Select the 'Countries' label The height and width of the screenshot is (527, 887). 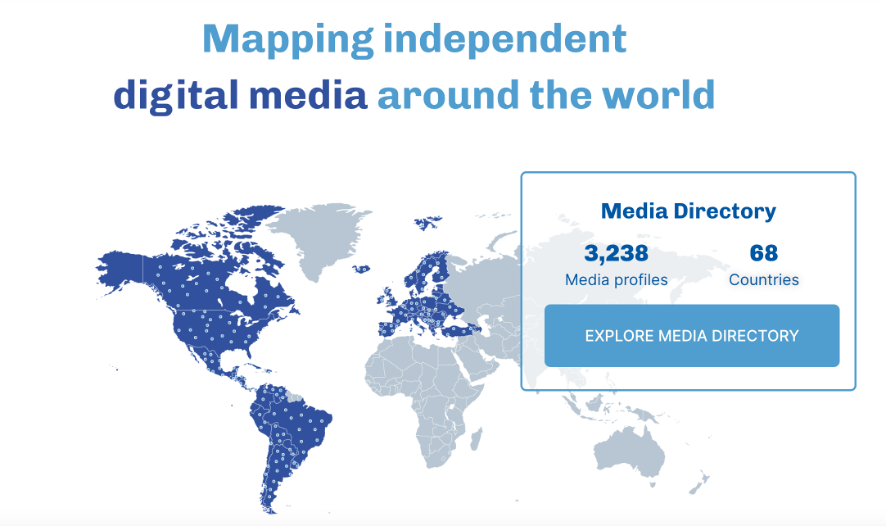click(764, 279)
